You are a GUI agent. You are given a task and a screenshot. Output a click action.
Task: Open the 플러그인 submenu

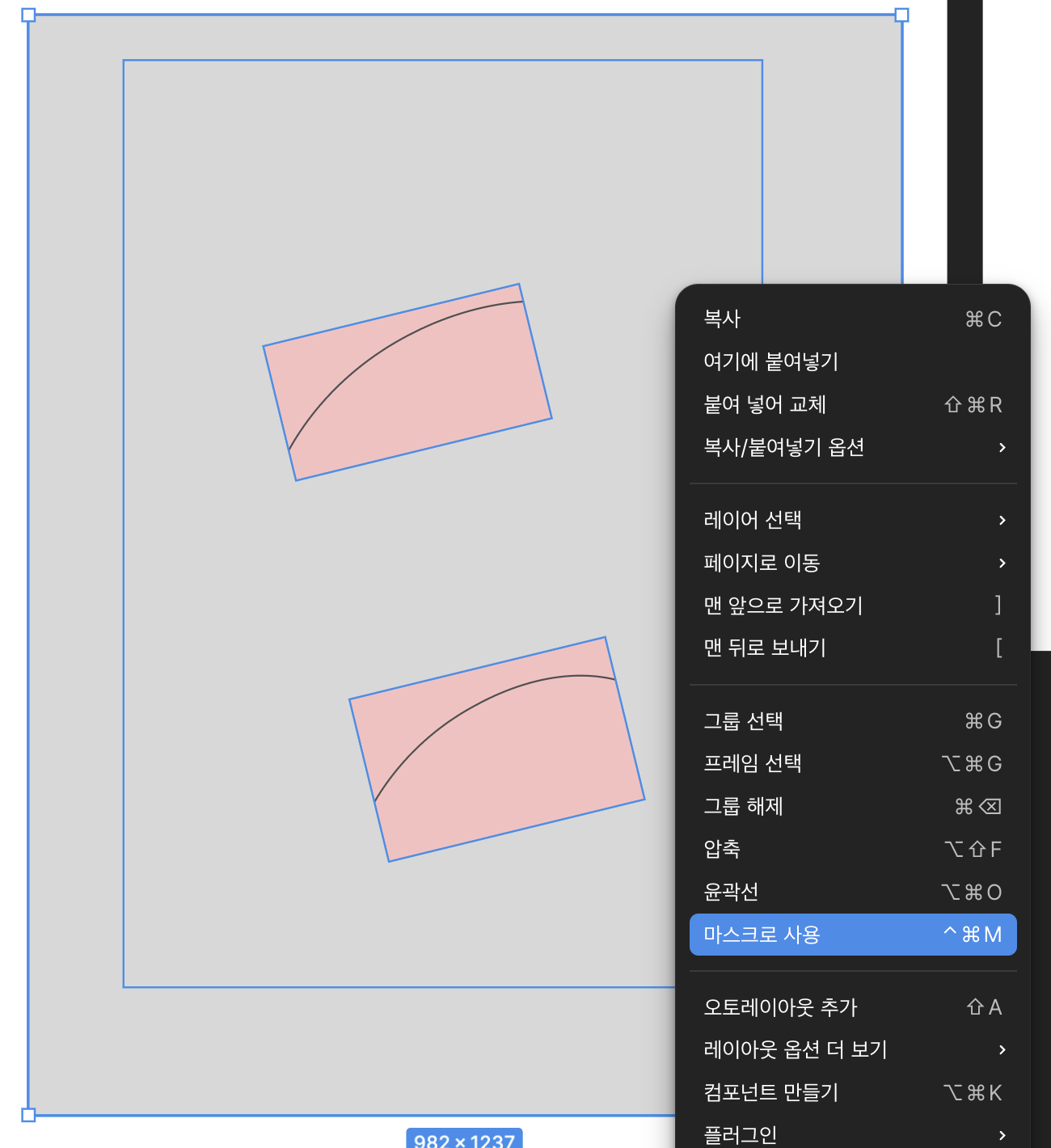853,1133
